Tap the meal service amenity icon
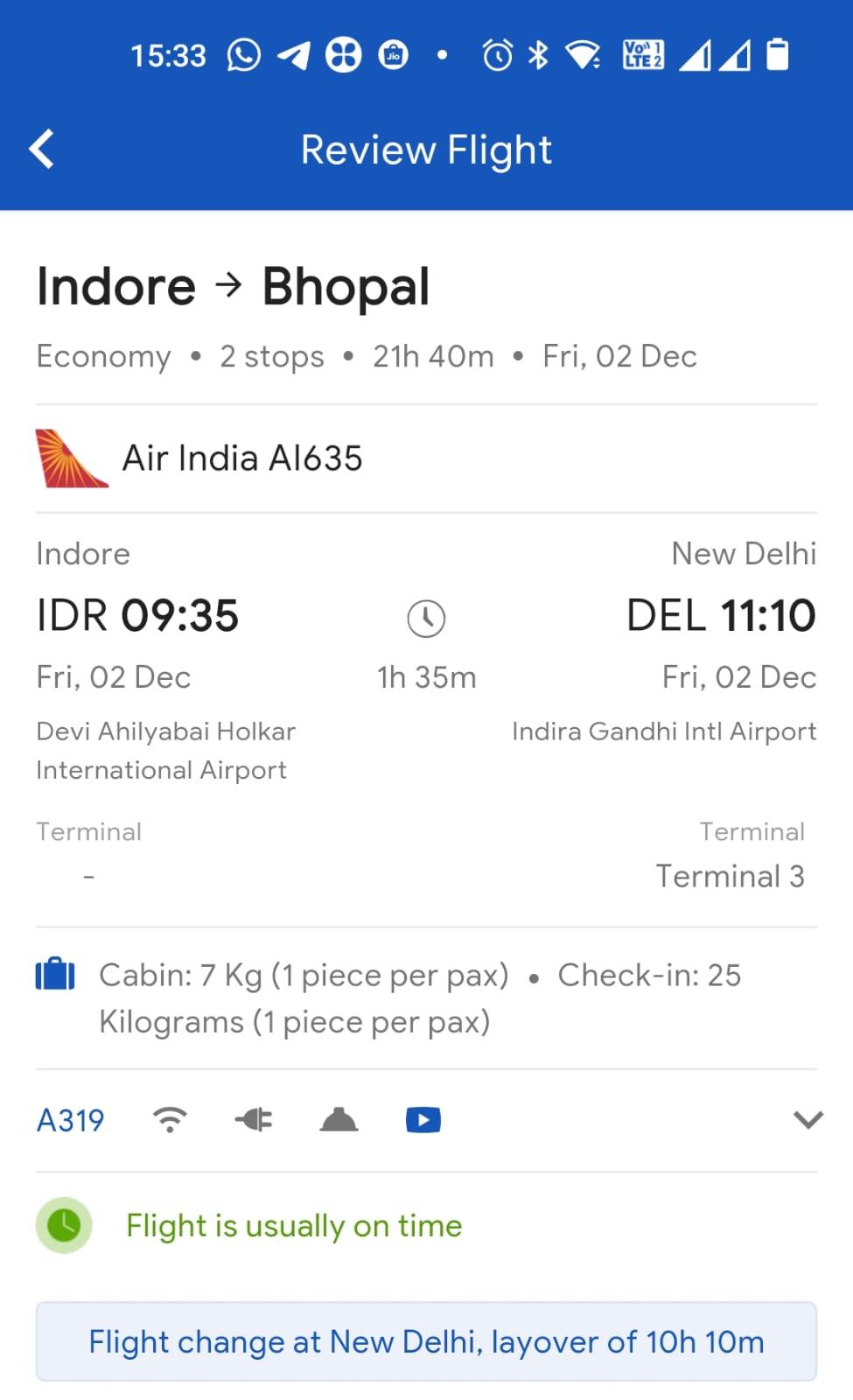 click(x=339, y=1120)
